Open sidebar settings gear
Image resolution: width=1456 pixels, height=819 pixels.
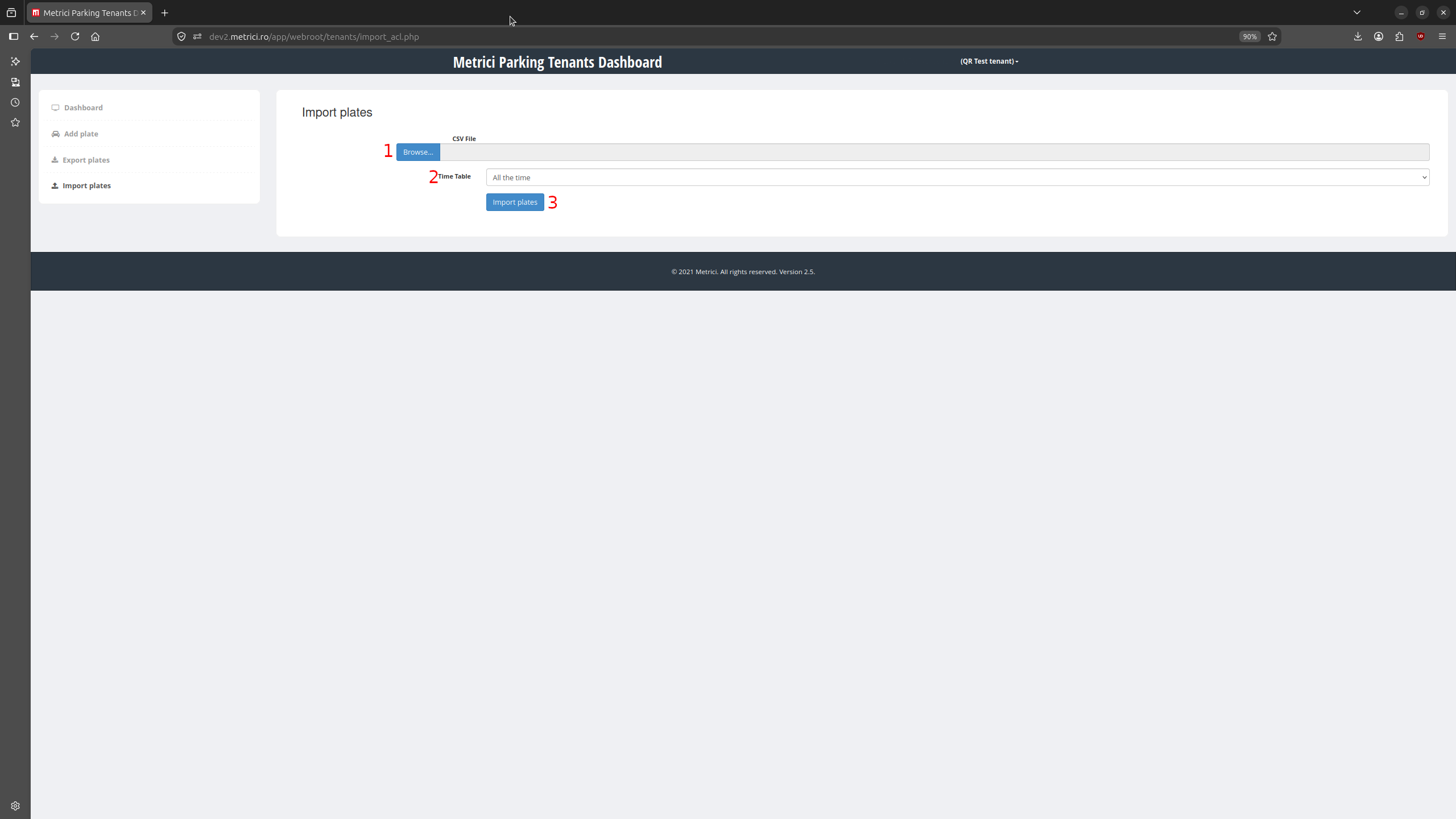coord(15,806)
